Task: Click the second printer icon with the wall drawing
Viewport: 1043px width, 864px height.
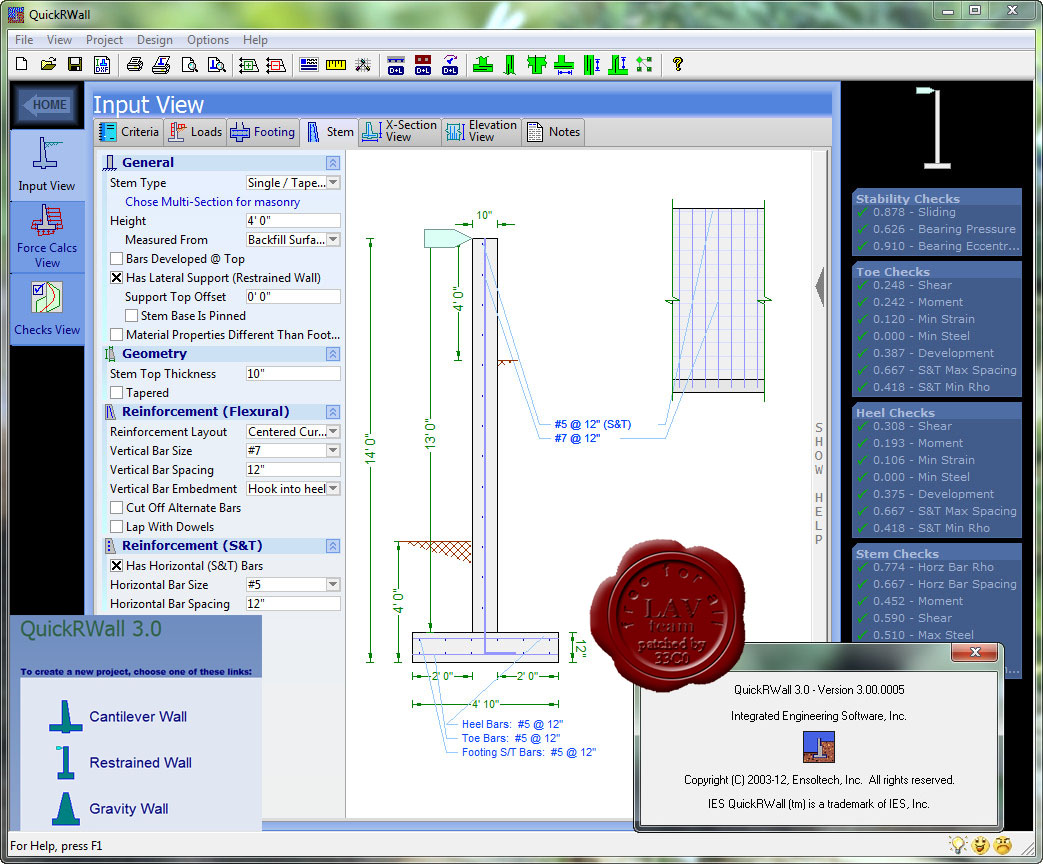Action: pos(162,65)
